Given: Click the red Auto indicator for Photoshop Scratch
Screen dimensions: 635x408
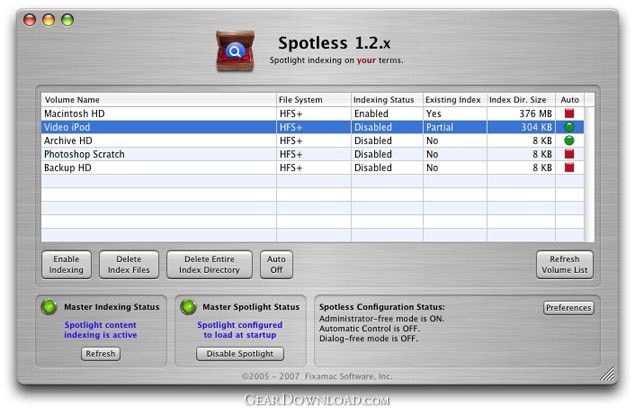Looking at the screenshot, I should point(570,155).
